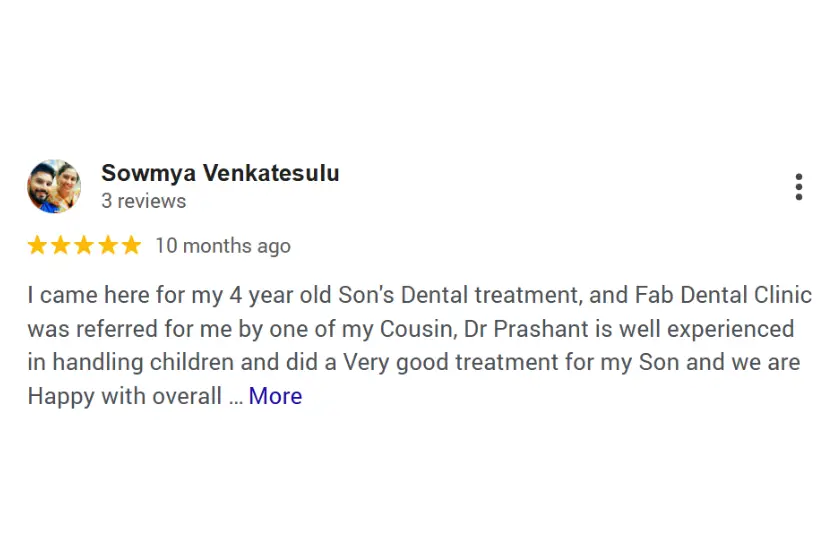Click the fifth gold rating star

click(x=131, y=246)
